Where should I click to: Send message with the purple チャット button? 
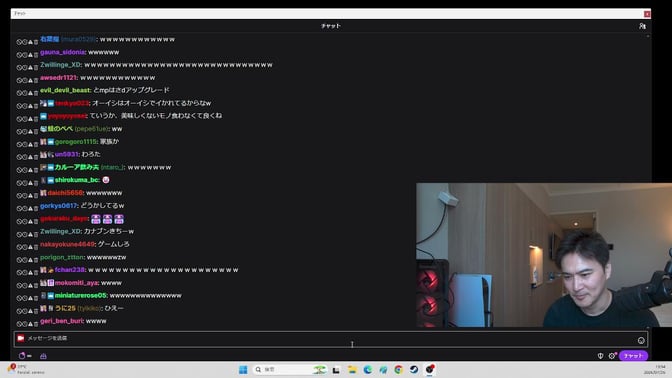633,356
